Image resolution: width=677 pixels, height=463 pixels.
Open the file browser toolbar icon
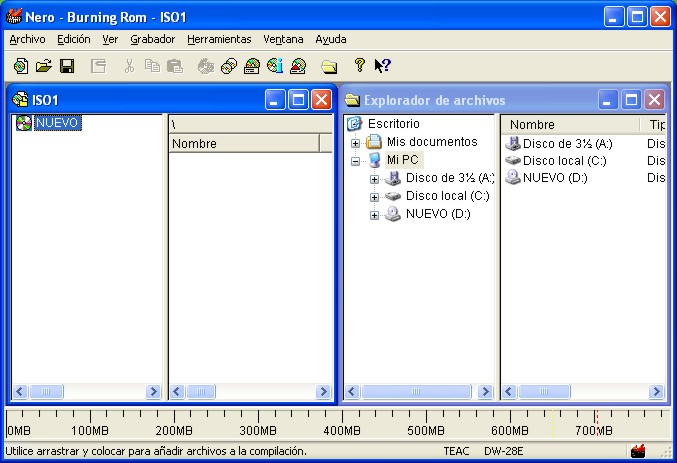pos(329,66)
